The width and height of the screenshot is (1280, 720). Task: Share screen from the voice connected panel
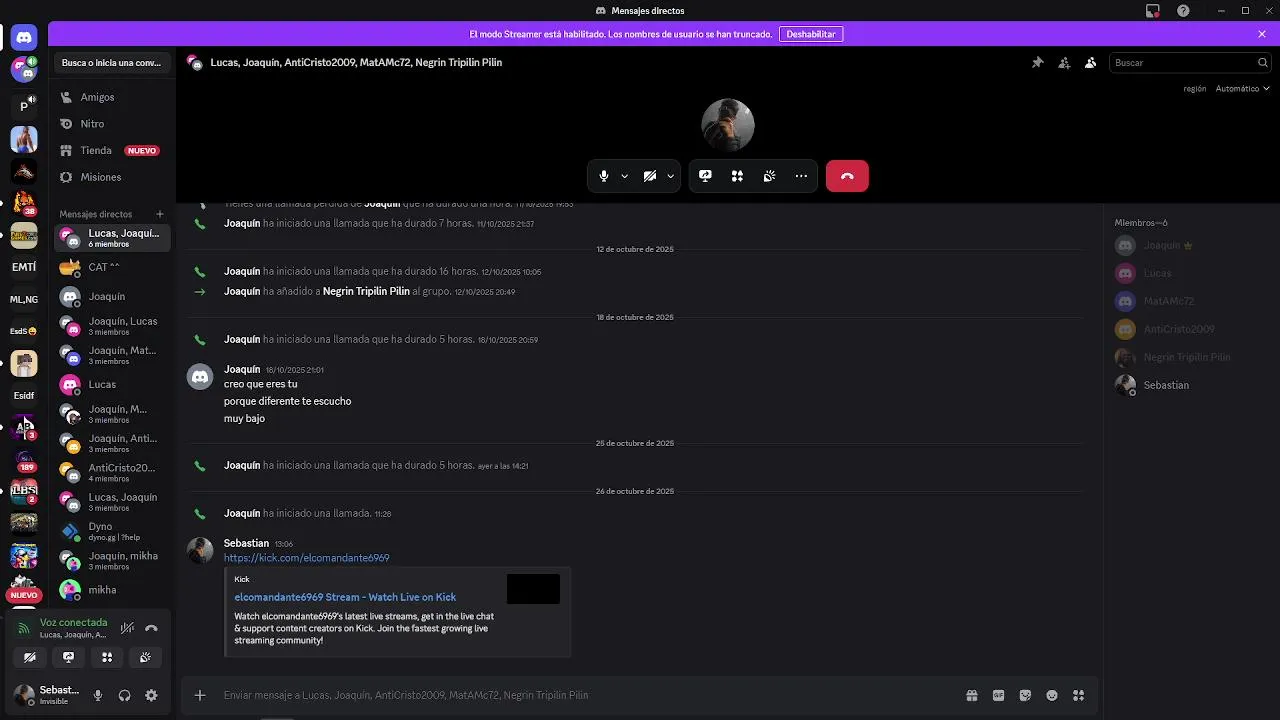click(68, 657)
